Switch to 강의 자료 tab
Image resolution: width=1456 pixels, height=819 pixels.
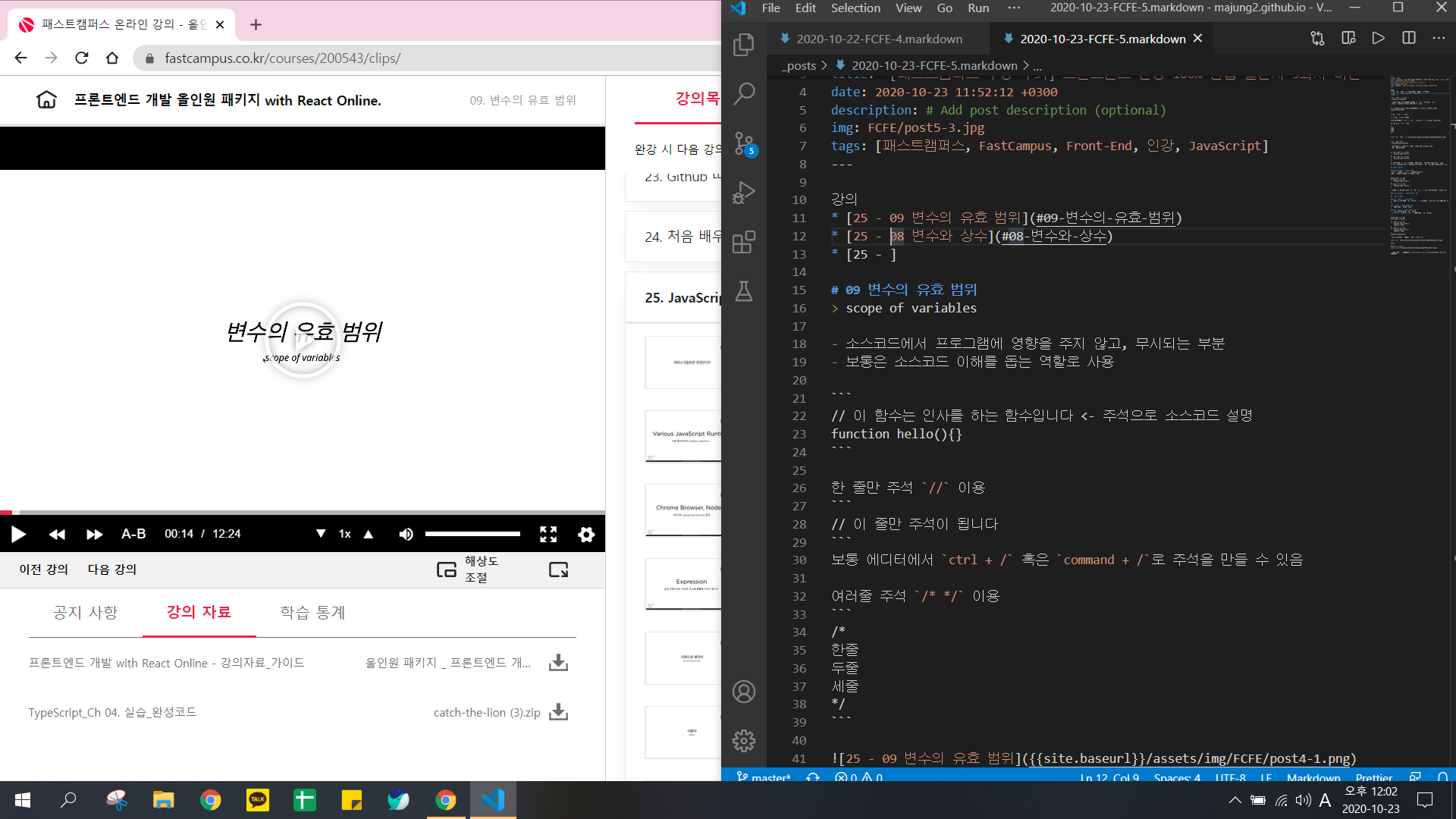pyautogui.click(x=199, y=612)
